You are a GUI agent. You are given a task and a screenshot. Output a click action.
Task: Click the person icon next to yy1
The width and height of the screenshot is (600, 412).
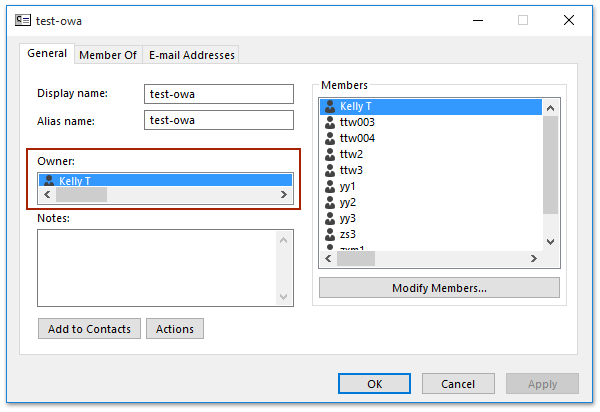[330, 187]
